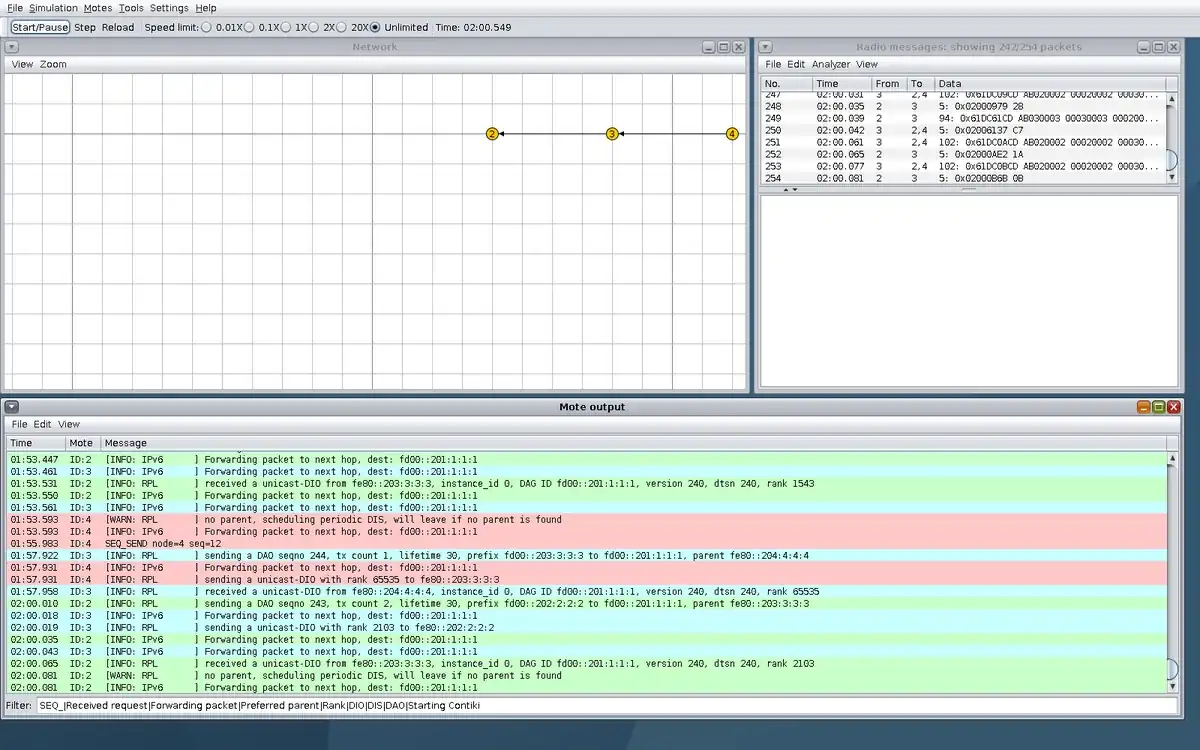Viewport: 1200px width, 750px height.
Task: Select the Unlimited speed option
Action: 375,27
